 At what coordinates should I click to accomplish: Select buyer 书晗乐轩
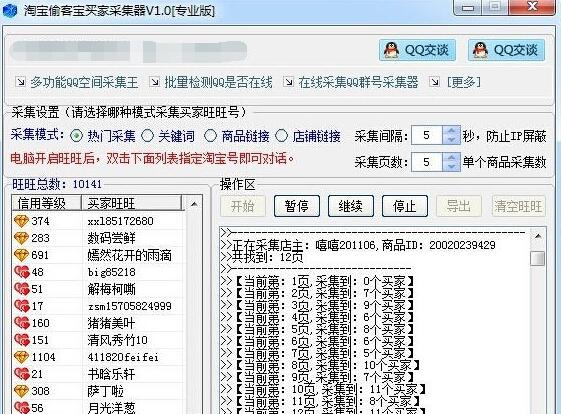coord(112,375)
